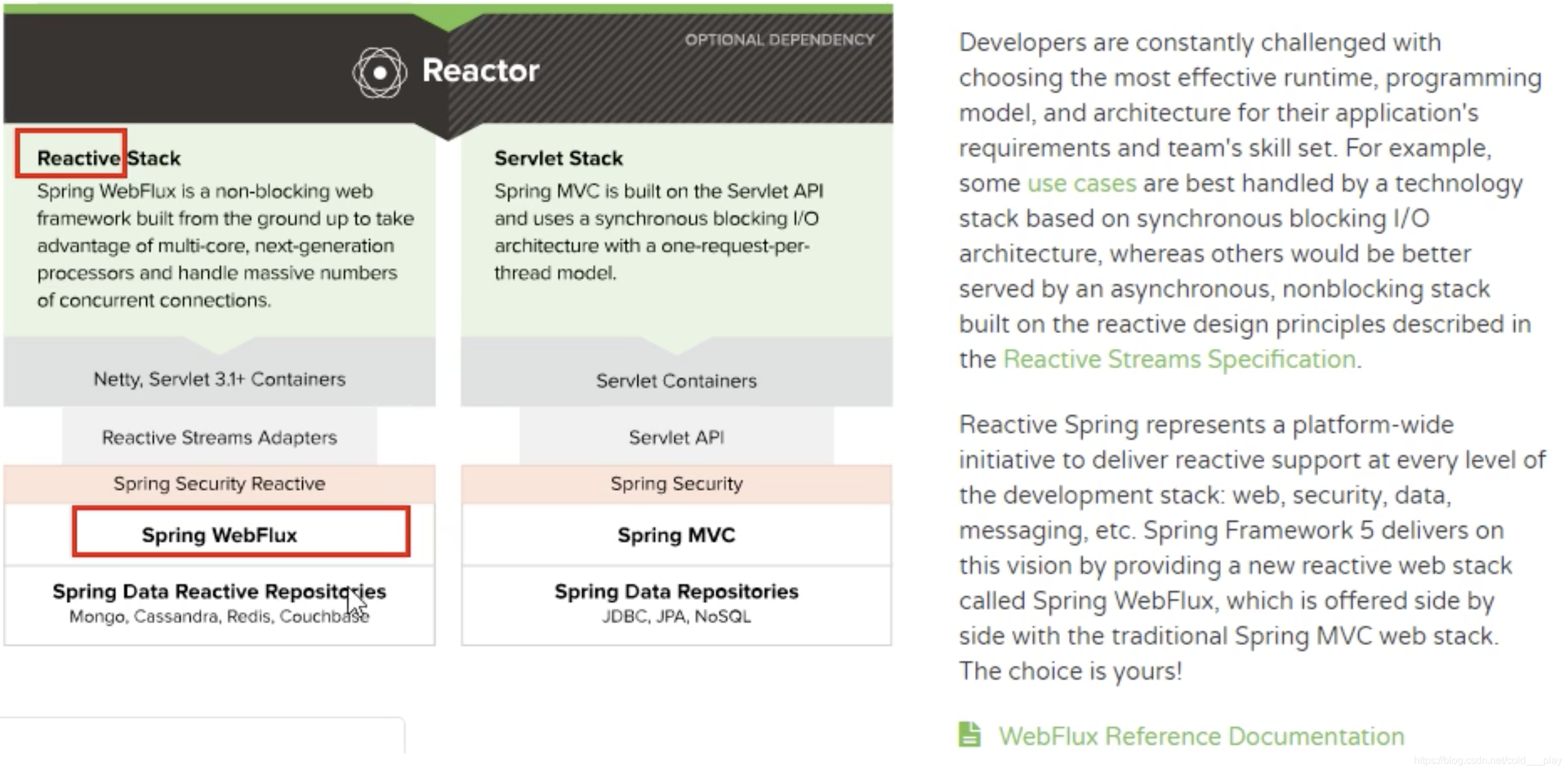Click the 'OPTIONAL DEPENDENCY' label
The height and width of the screenshot is (772, 1568).
click(x=780, y=40)
